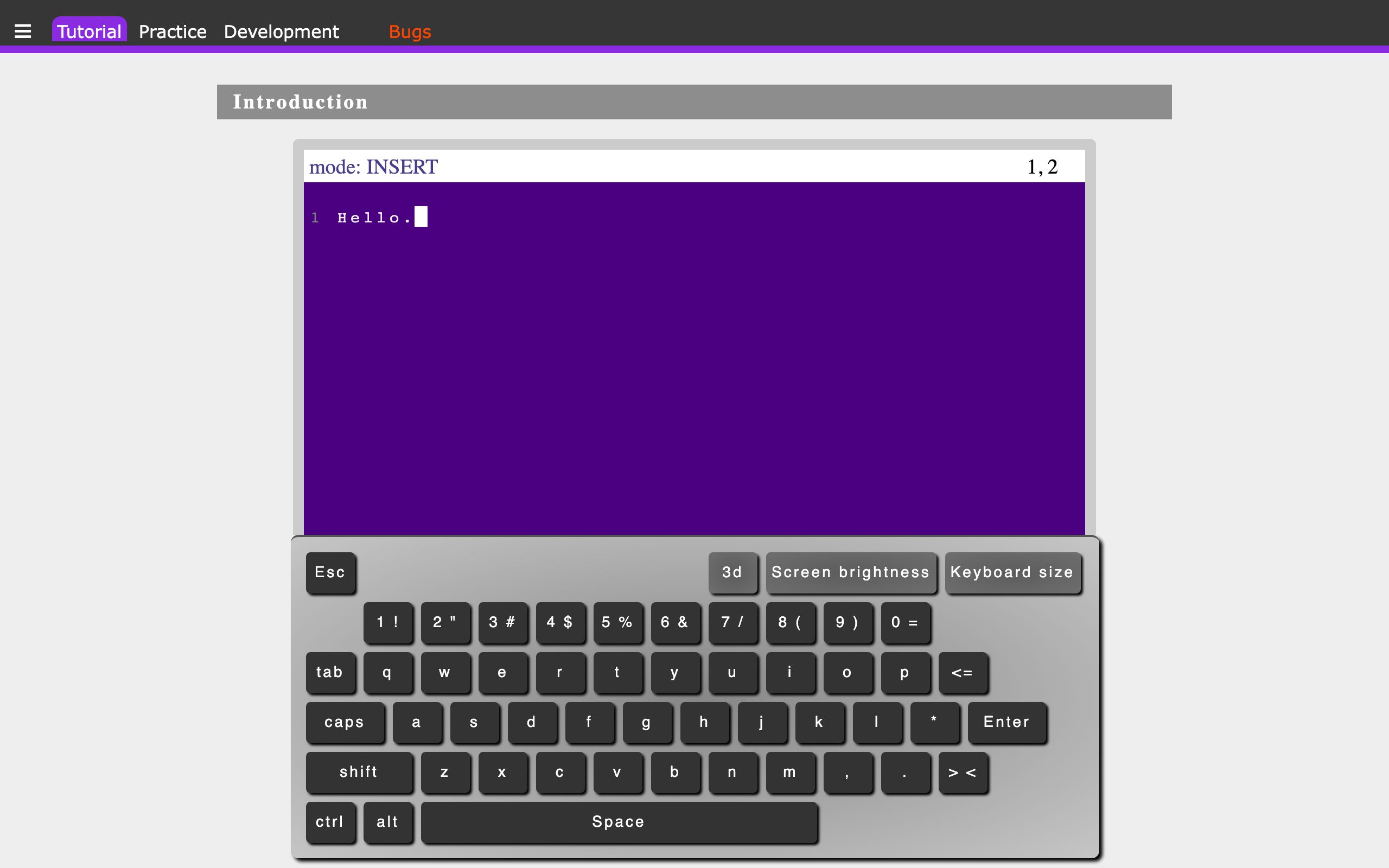The image size is (1389, 868).
Task: Tap the asterisk key
Action: click(x=935, y=722)
